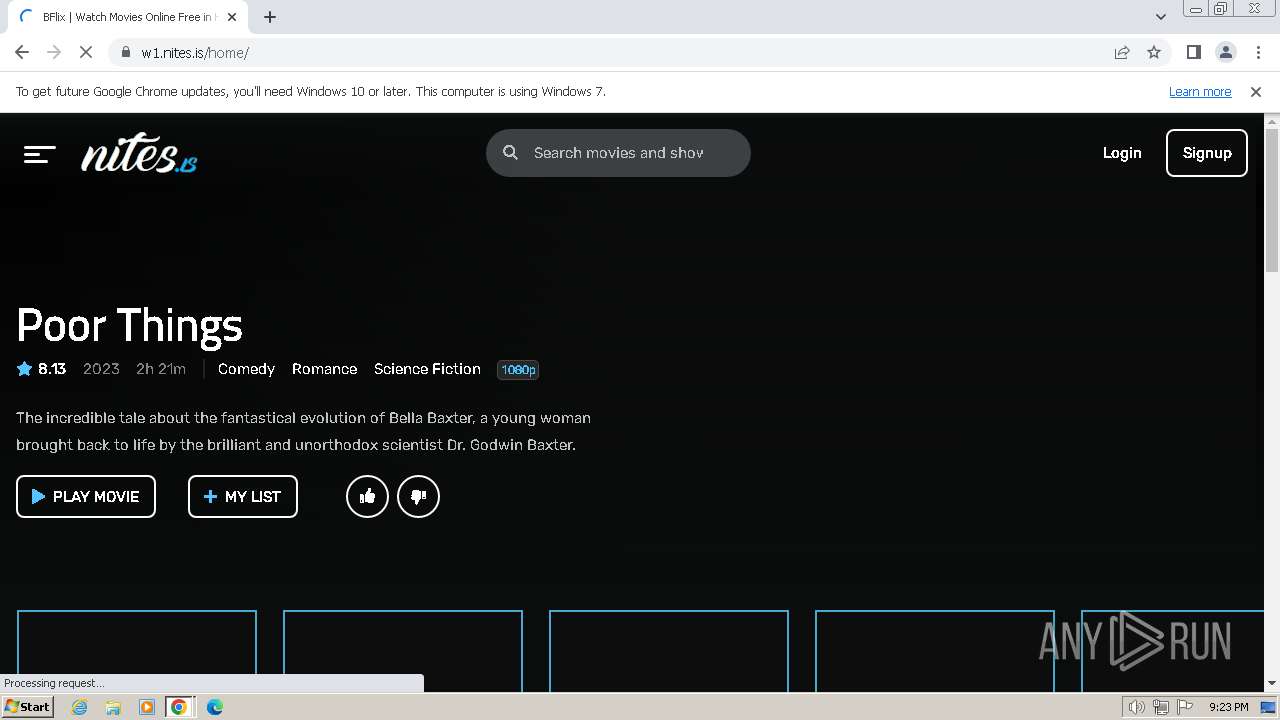Share this page icon
Viewport: 1280px width, 720px height.
pyautogui.click(x=1122, y=52)
